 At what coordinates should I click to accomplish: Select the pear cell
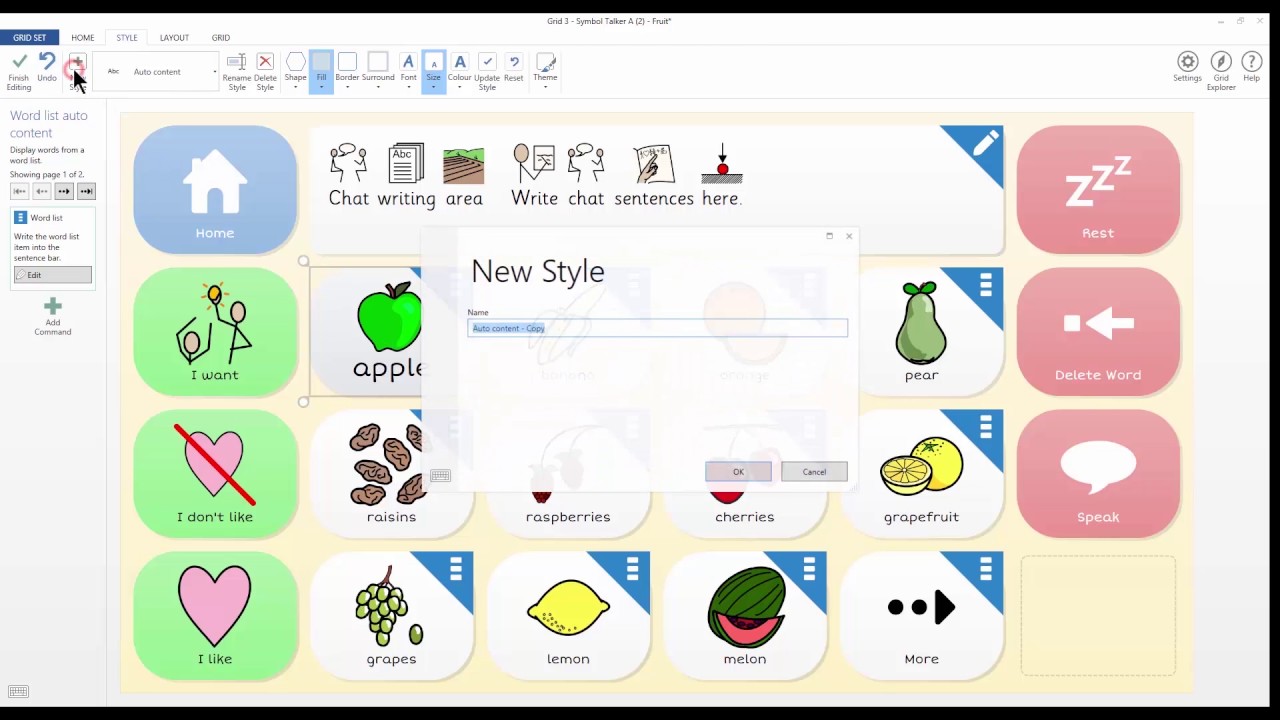pyautogui.click(x=921, y=331)
